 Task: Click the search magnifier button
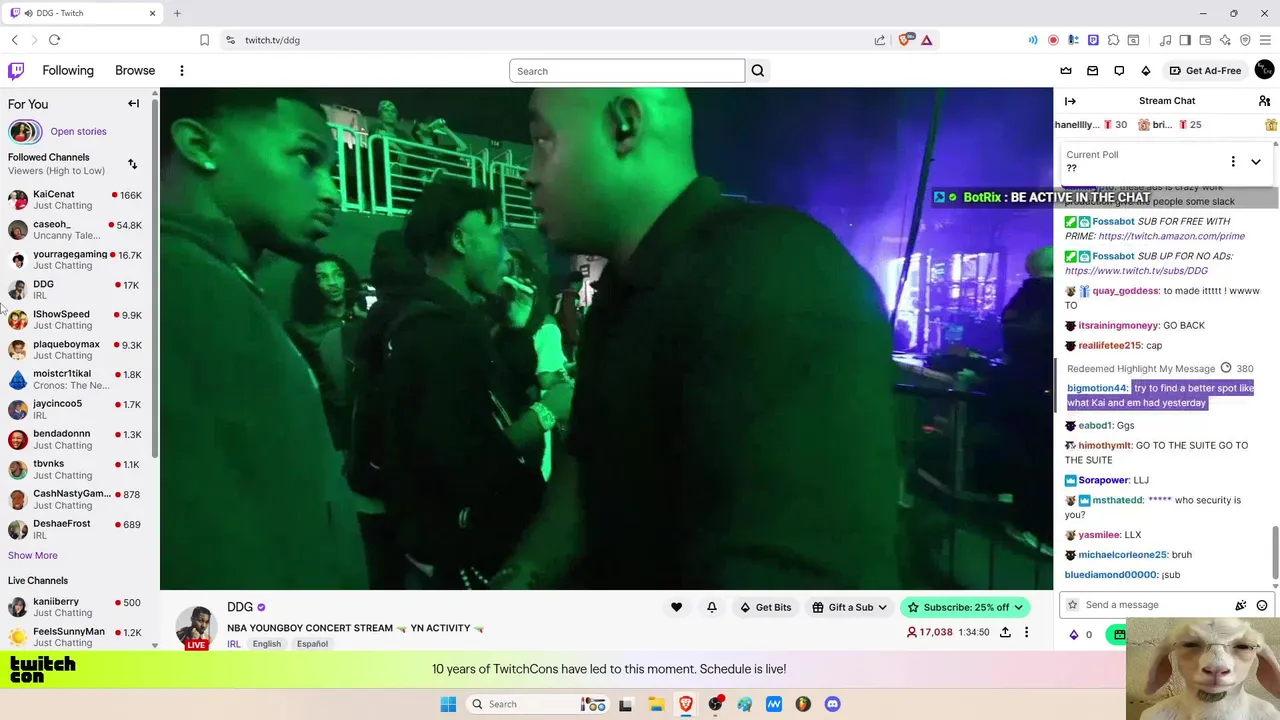pyautogui.click(x=757, y=71)
